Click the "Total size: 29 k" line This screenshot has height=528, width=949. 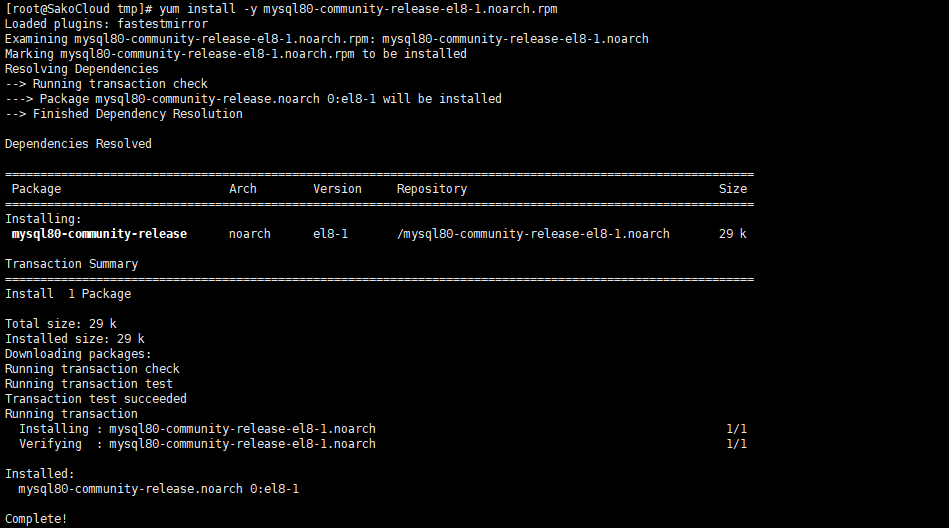pyautogui.click(x=61, y=324)
